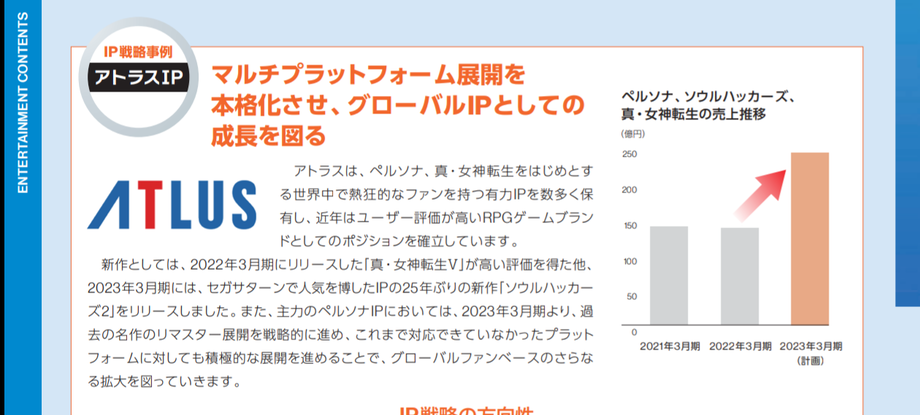Click text line 有し、近年はユーザー評価が高い
Screen dimensions: 920x415
(x=437, y=218)
